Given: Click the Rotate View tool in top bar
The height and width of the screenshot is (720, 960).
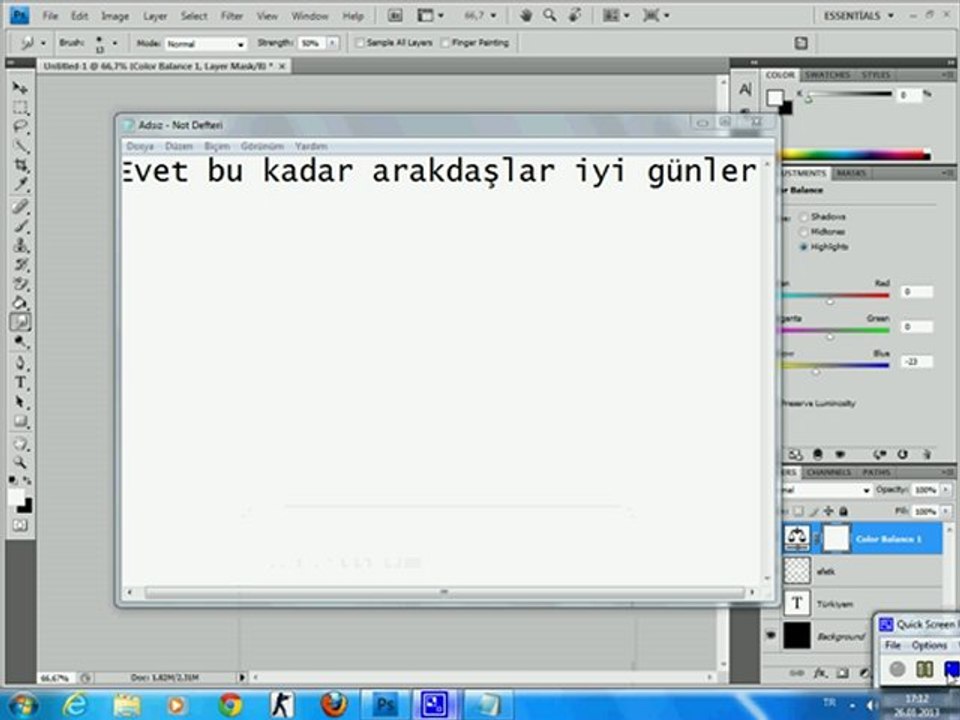Looking at the screenshot, I should (574, 15).
